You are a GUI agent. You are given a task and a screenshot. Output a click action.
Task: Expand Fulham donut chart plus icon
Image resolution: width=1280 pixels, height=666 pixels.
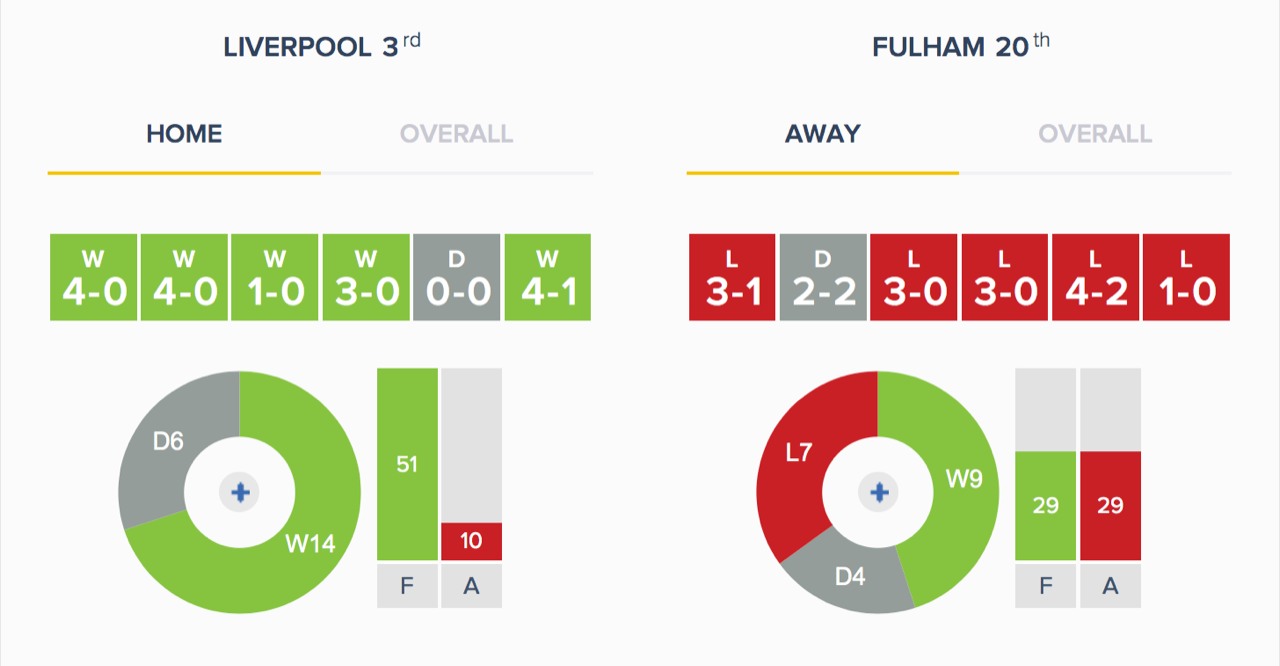[879, 492]
